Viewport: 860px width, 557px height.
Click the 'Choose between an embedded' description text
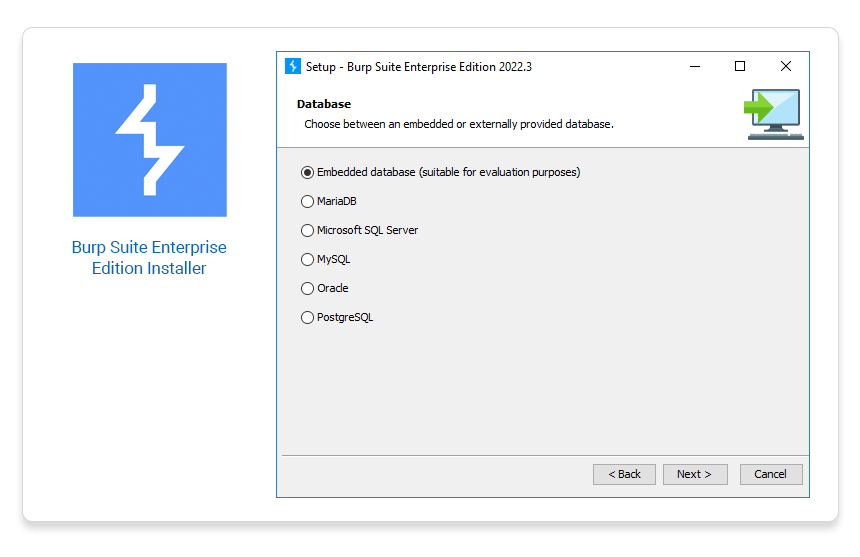(x=459, y=124)
